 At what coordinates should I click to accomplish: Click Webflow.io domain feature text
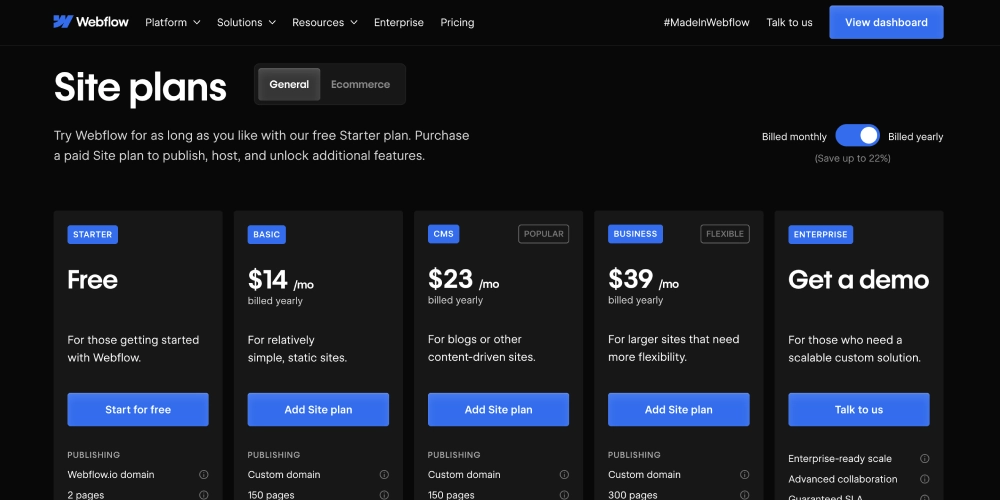(111, 474)
